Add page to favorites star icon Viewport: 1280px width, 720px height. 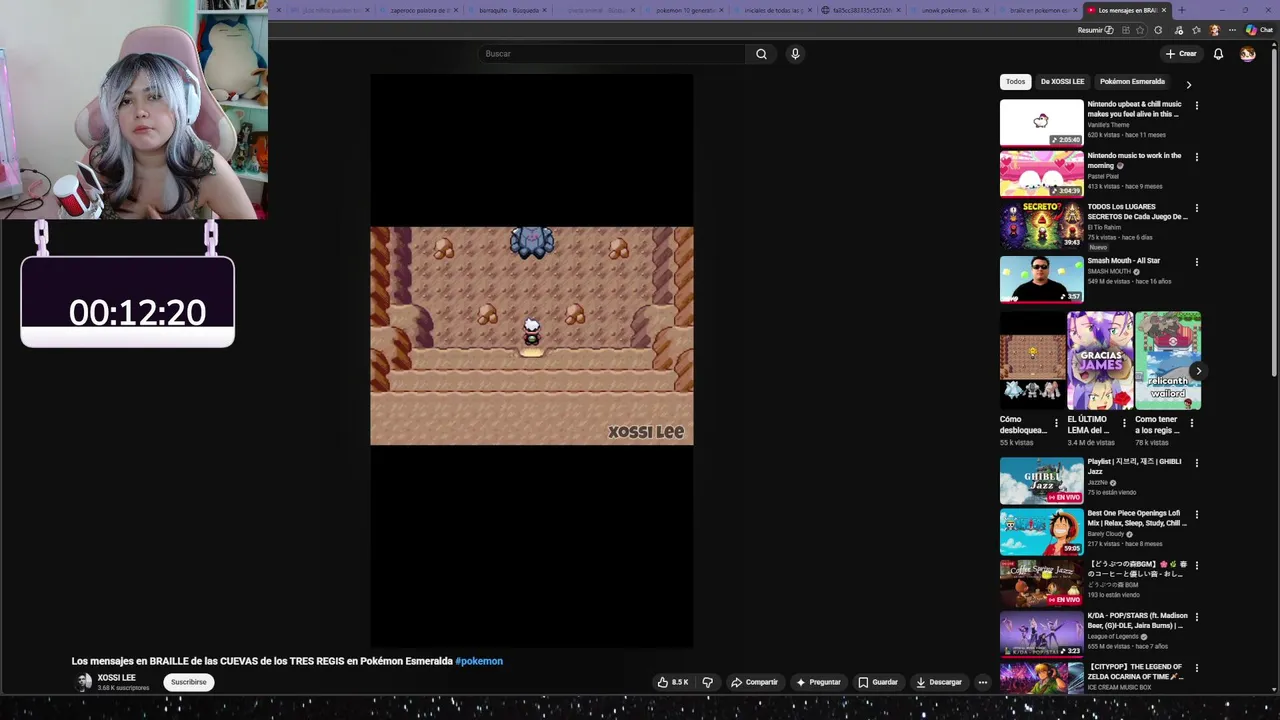(1140, 30)
